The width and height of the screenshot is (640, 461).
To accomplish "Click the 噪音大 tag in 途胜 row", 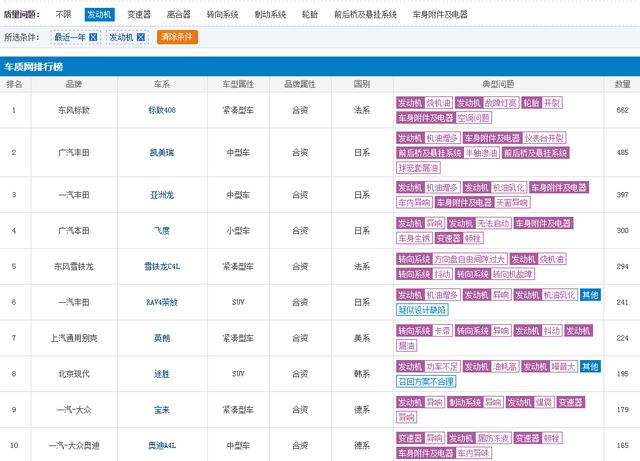I will tap(564, 367).
